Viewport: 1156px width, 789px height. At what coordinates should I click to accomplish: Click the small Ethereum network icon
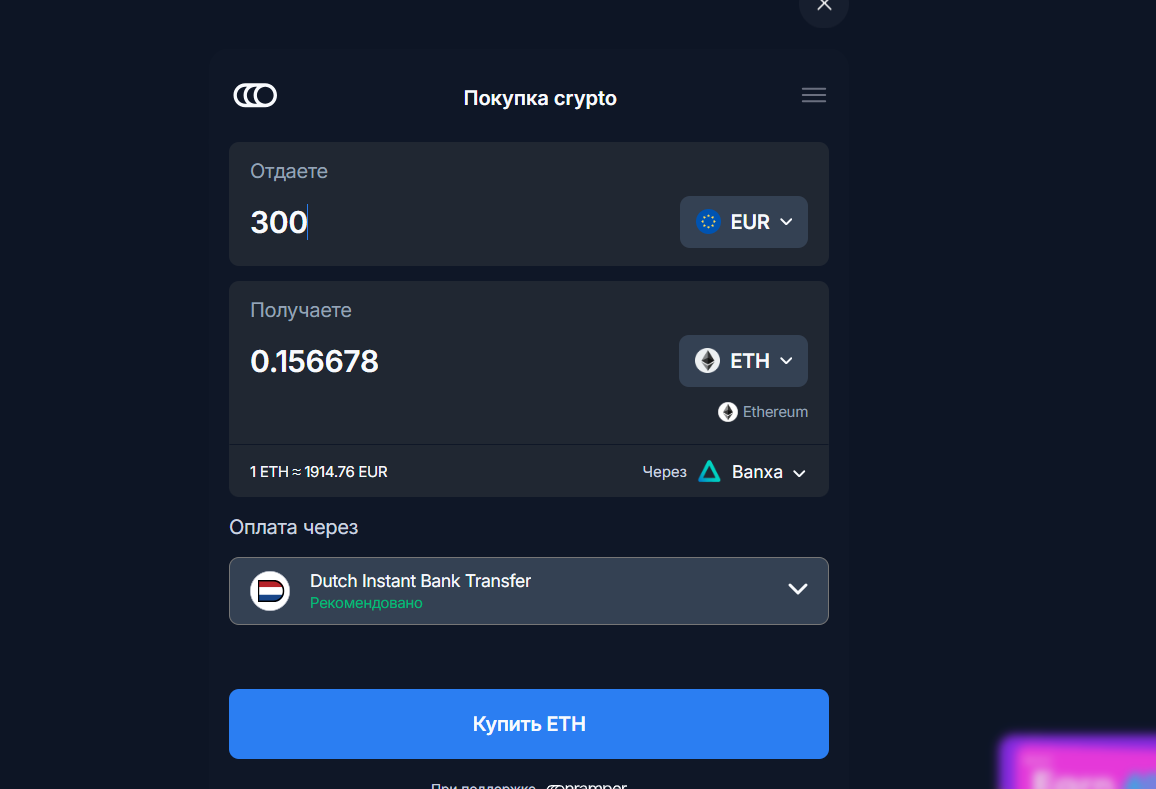(x=728, y=412)
